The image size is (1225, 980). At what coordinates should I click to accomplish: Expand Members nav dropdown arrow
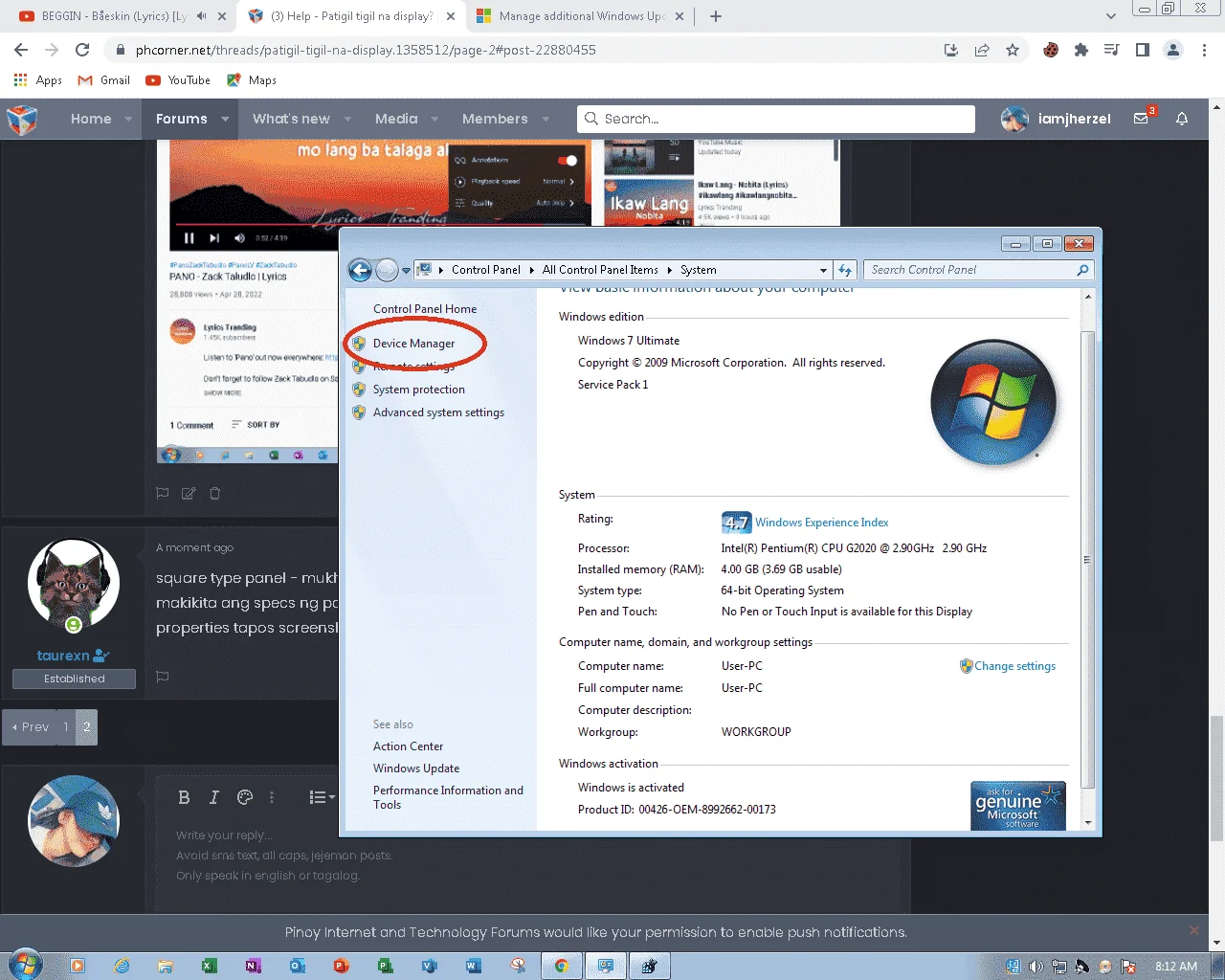(x=546, y=120)
